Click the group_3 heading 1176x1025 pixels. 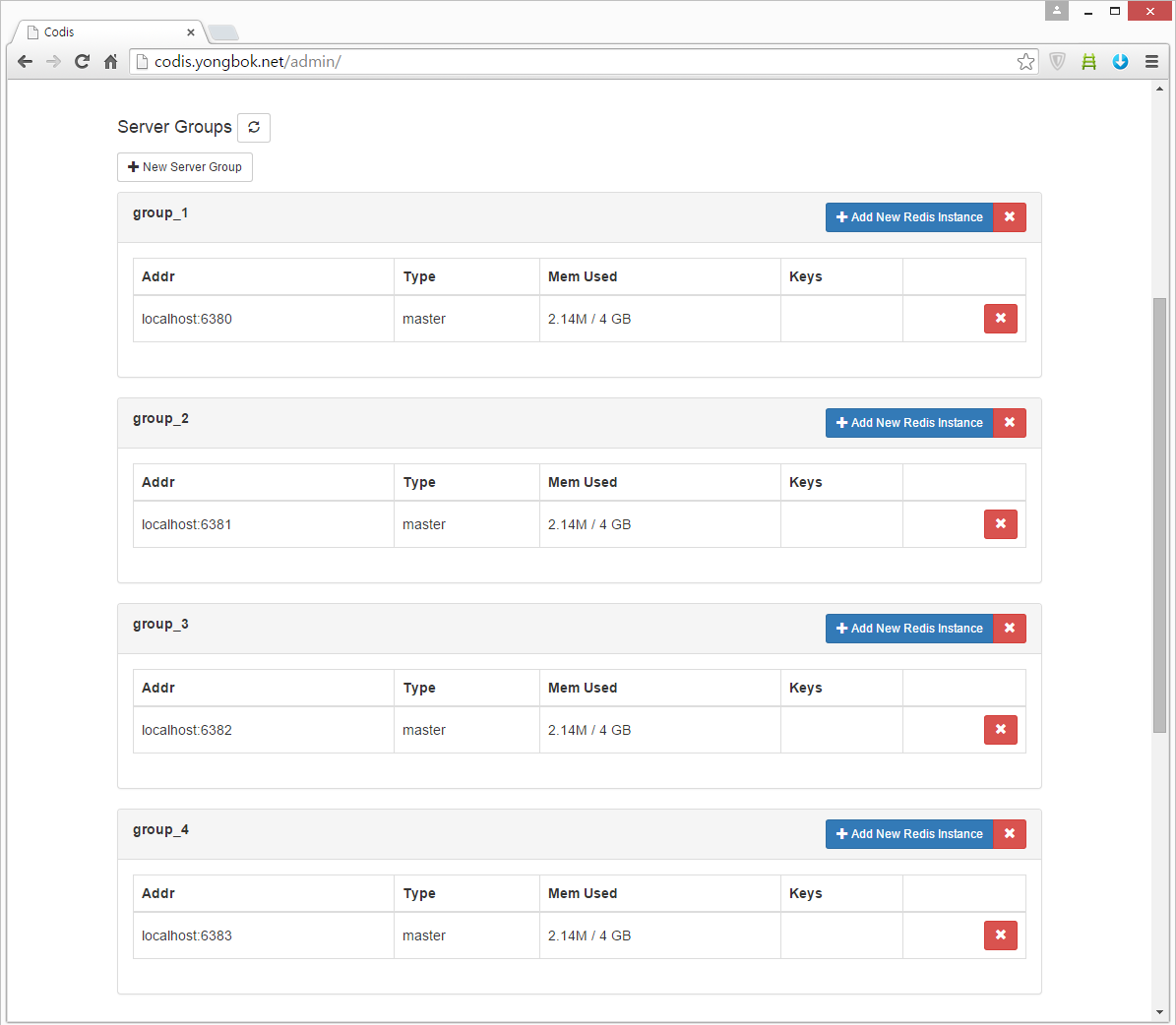click(x=160, y=625)
